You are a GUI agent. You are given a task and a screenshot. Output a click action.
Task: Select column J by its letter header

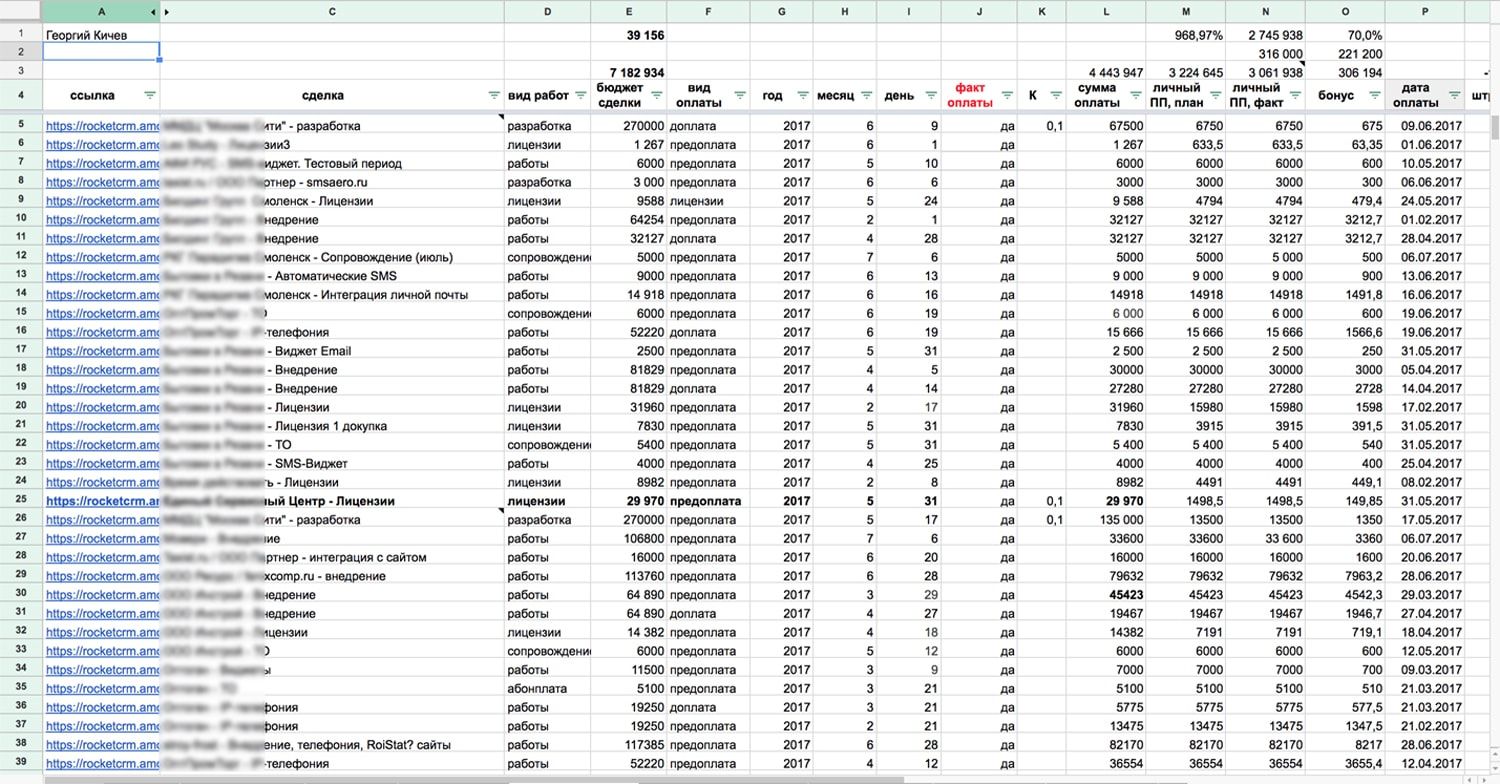point(979,12)
